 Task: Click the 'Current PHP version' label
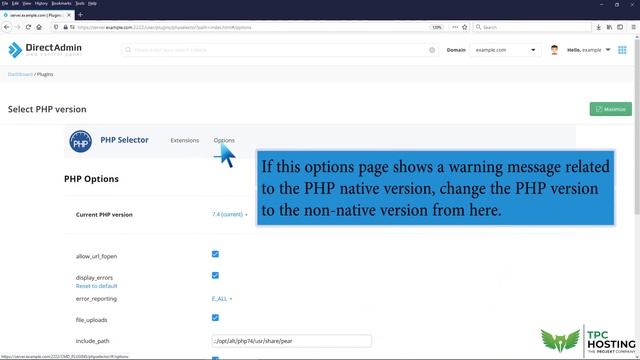point(104,214)
